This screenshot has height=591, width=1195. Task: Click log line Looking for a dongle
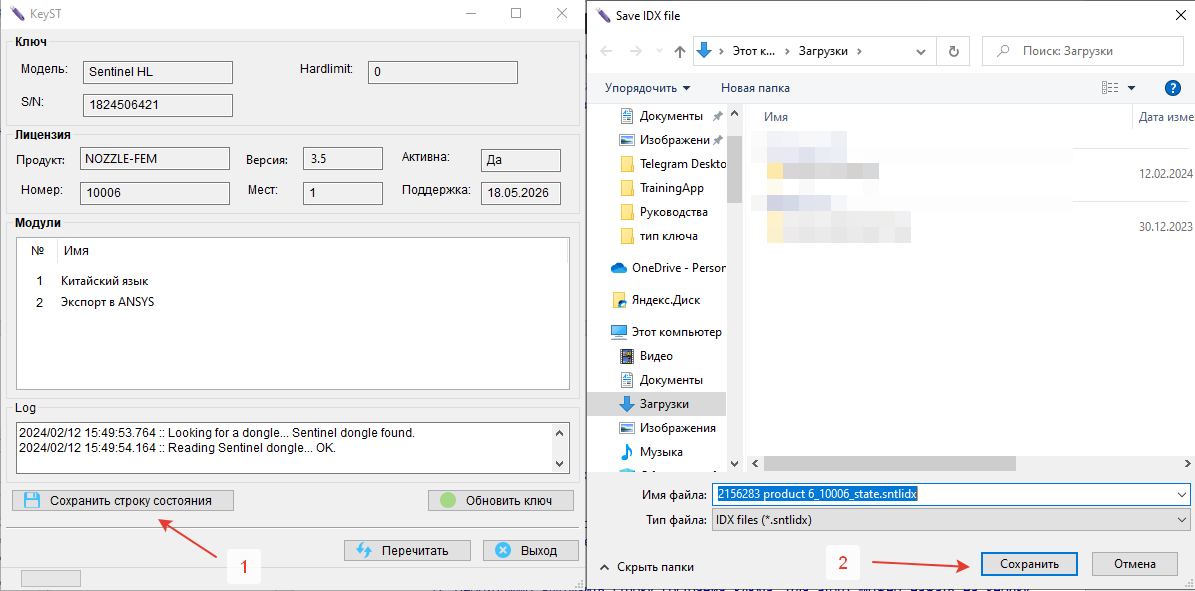[216, 433]
